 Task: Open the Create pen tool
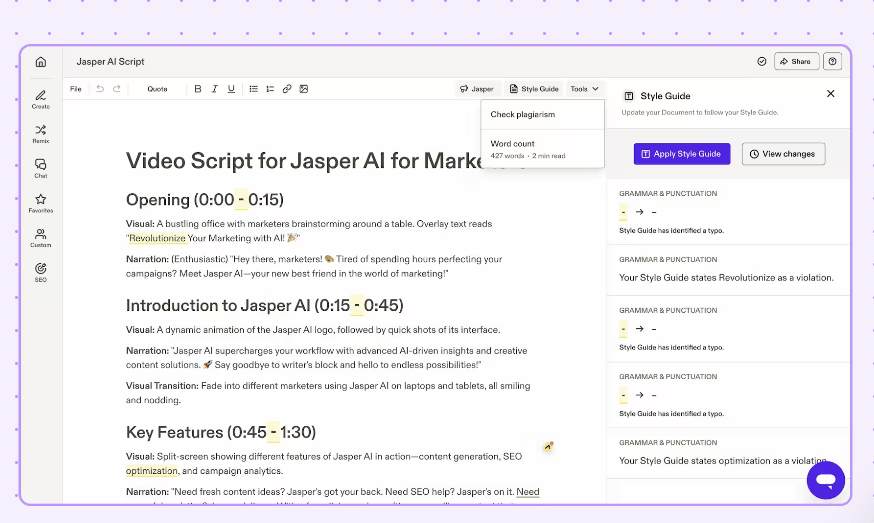(41, 99)
